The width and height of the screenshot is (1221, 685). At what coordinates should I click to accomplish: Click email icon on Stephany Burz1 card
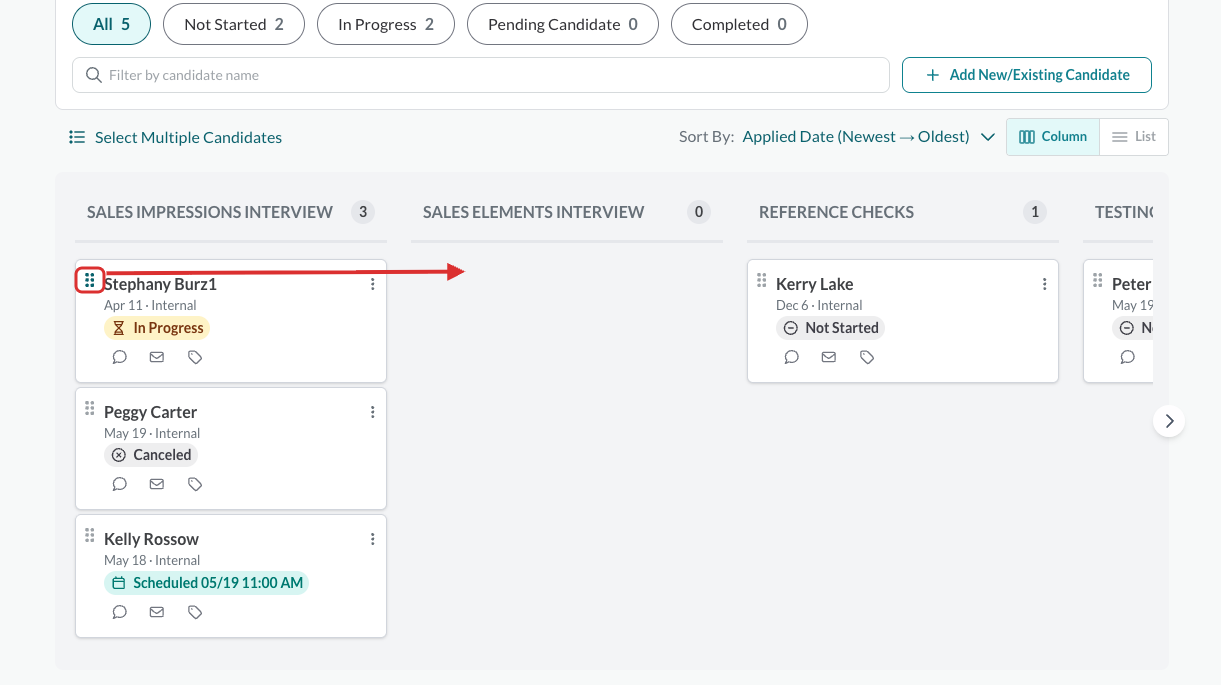point(157,357)
